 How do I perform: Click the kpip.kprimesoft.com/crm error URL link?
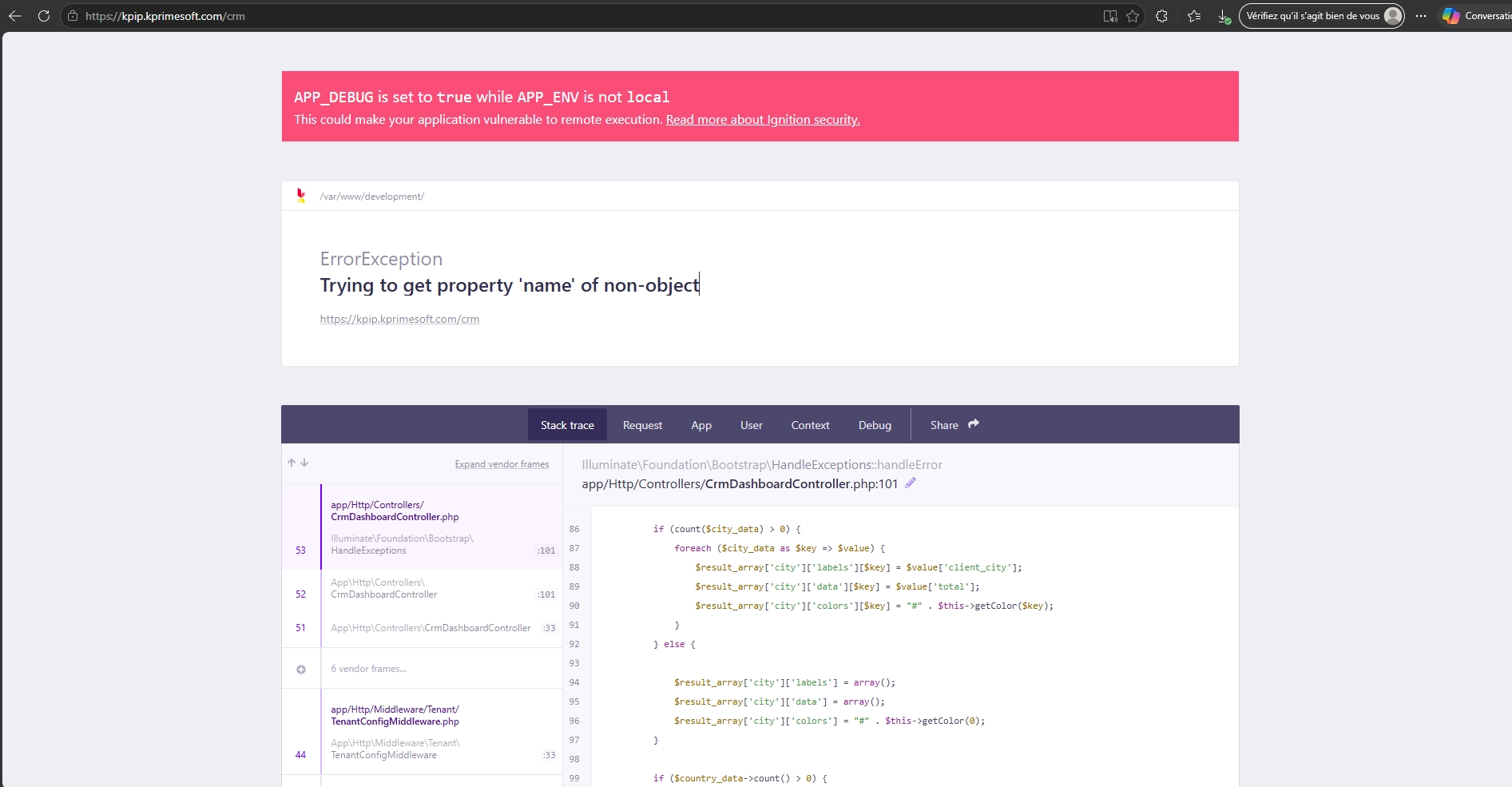click(x=399, y=319)
